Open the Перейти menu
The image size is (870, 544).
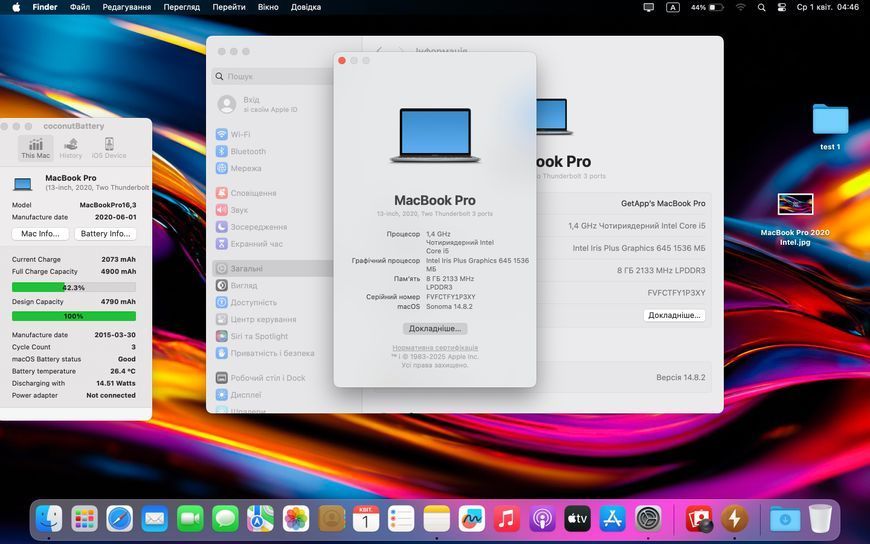tap(229, 7)
